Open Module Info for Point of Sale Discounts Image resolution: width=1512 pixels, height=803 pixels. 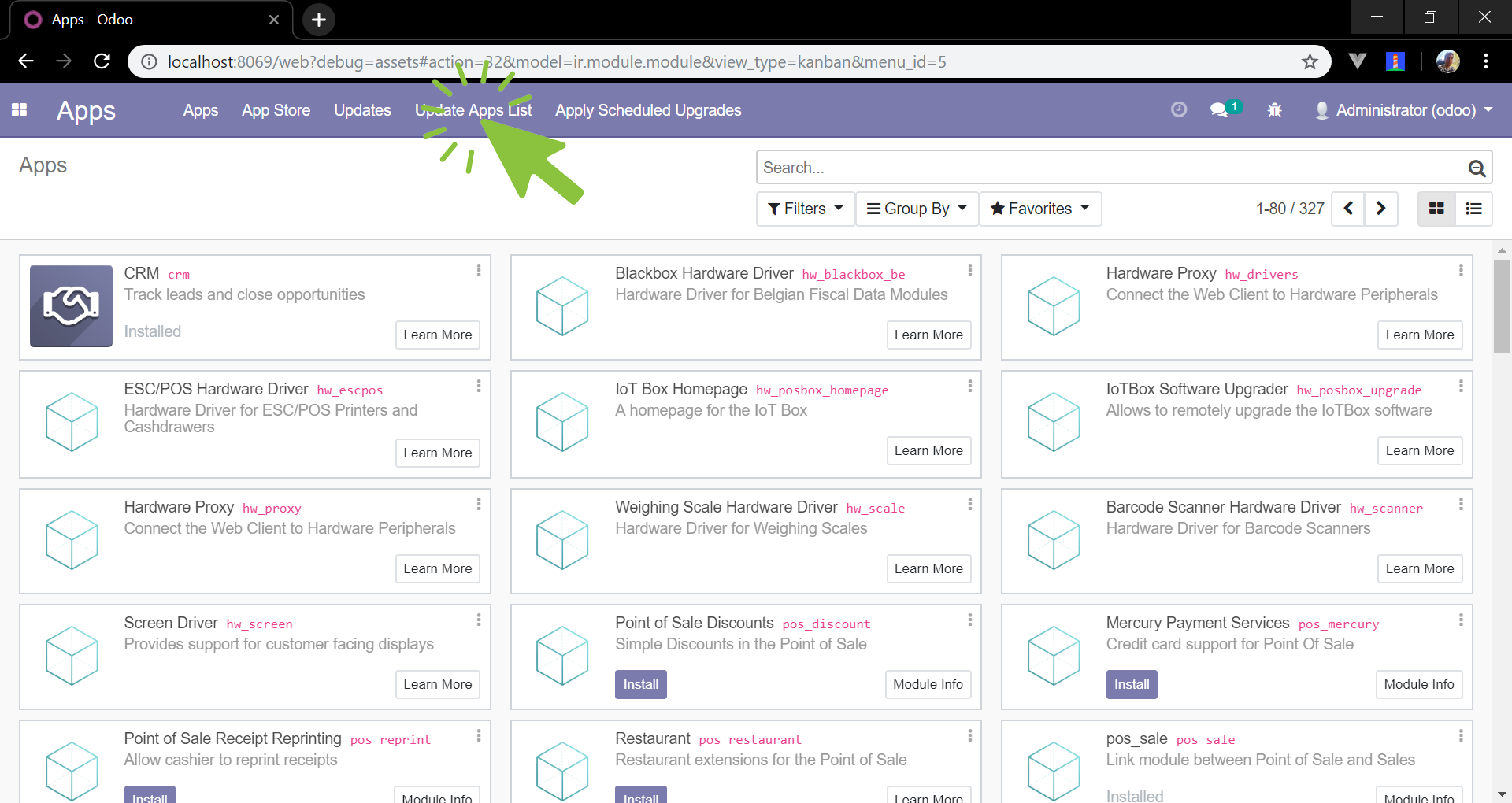point(928,684)
